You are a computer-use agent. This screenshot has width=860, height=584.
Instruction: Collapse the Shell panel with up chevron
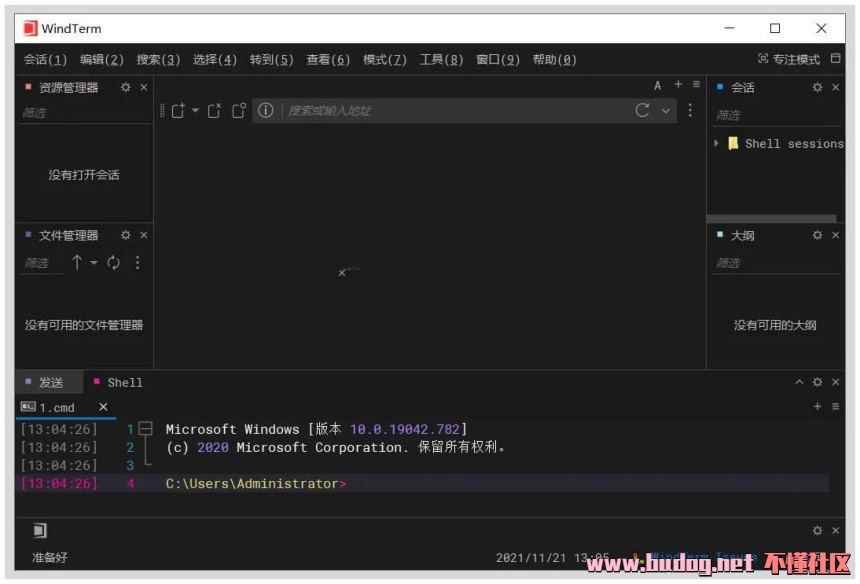799,382
